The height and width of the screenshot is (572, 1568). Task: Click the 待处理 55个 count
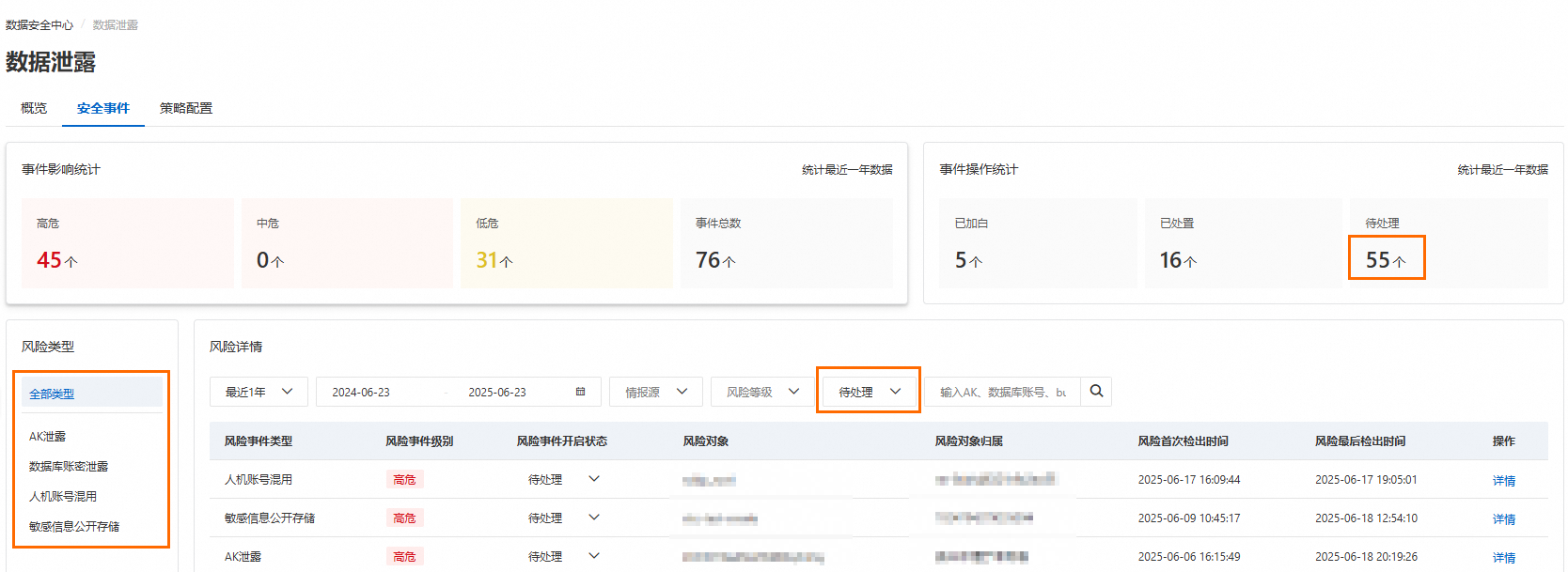(x=1386, y=259)
